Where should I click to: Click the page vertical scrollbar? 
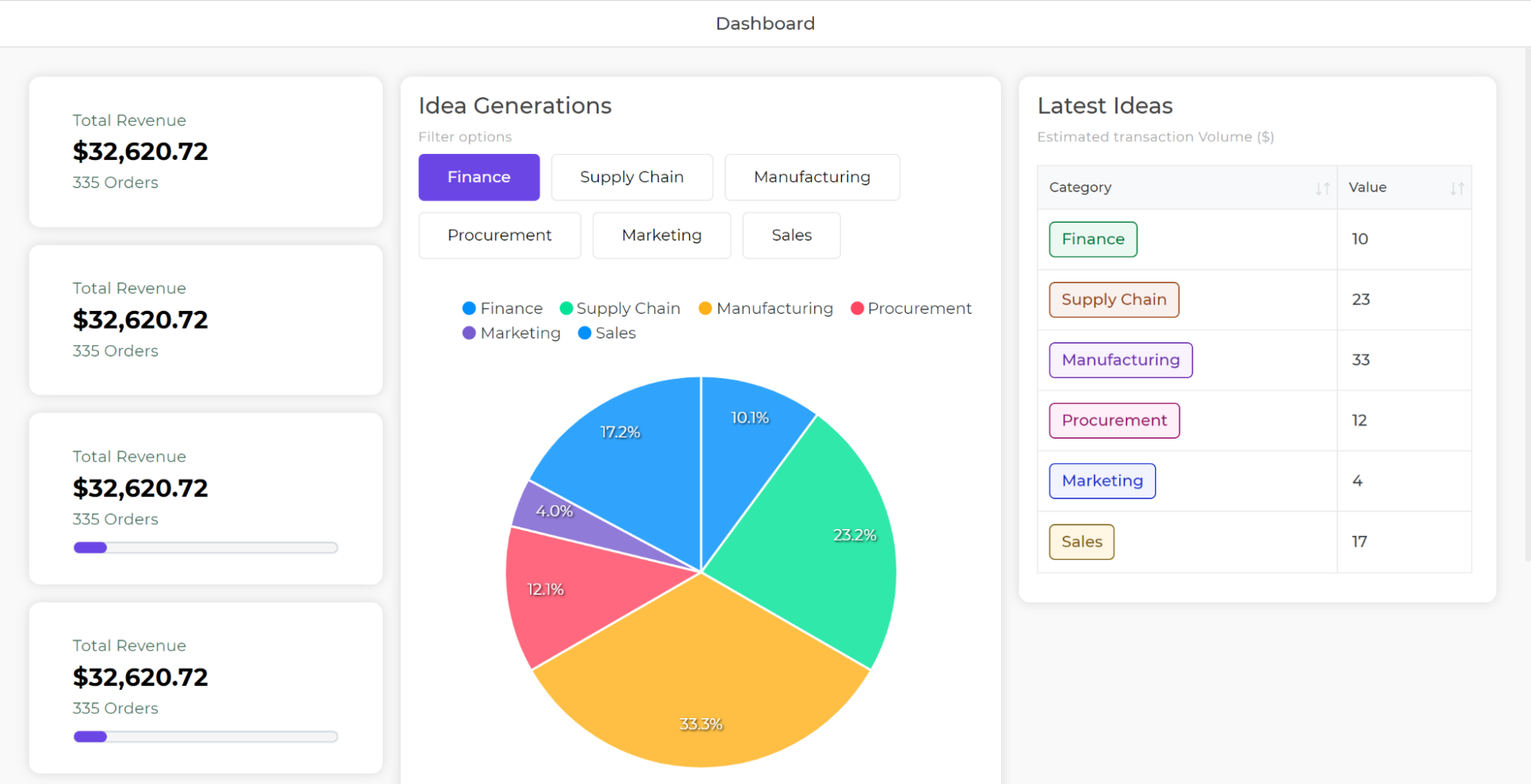[x=1527, y=306]
